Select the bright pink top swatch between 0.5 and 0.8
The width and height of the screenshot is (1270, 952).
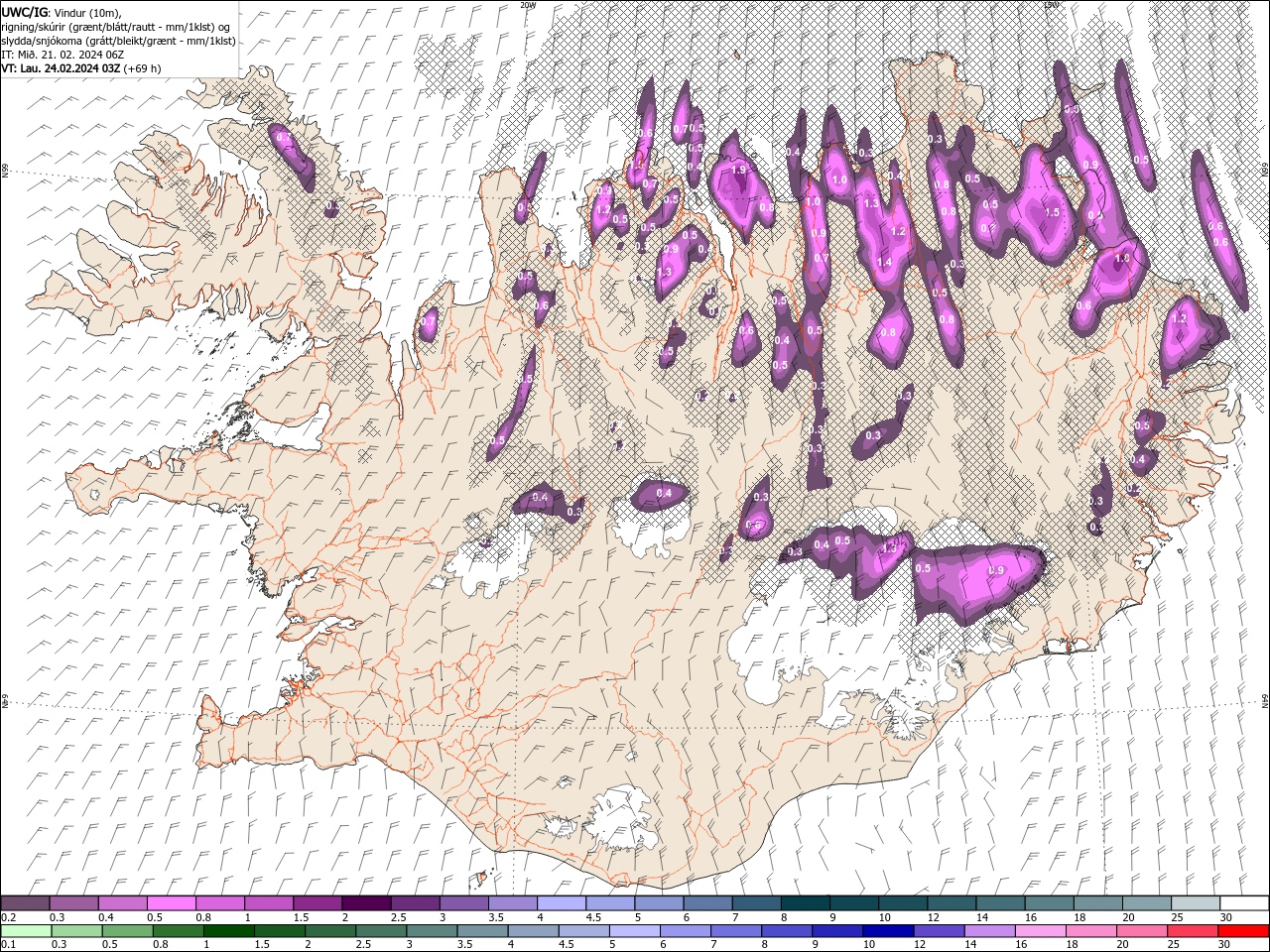coord(171,903)
